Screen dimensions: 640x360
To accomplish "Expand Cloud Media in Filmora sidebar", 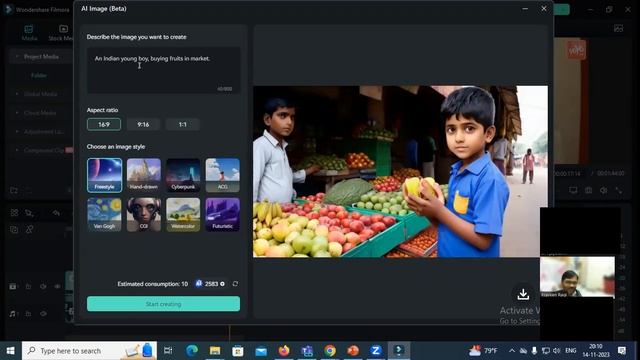I will (17, 113).
